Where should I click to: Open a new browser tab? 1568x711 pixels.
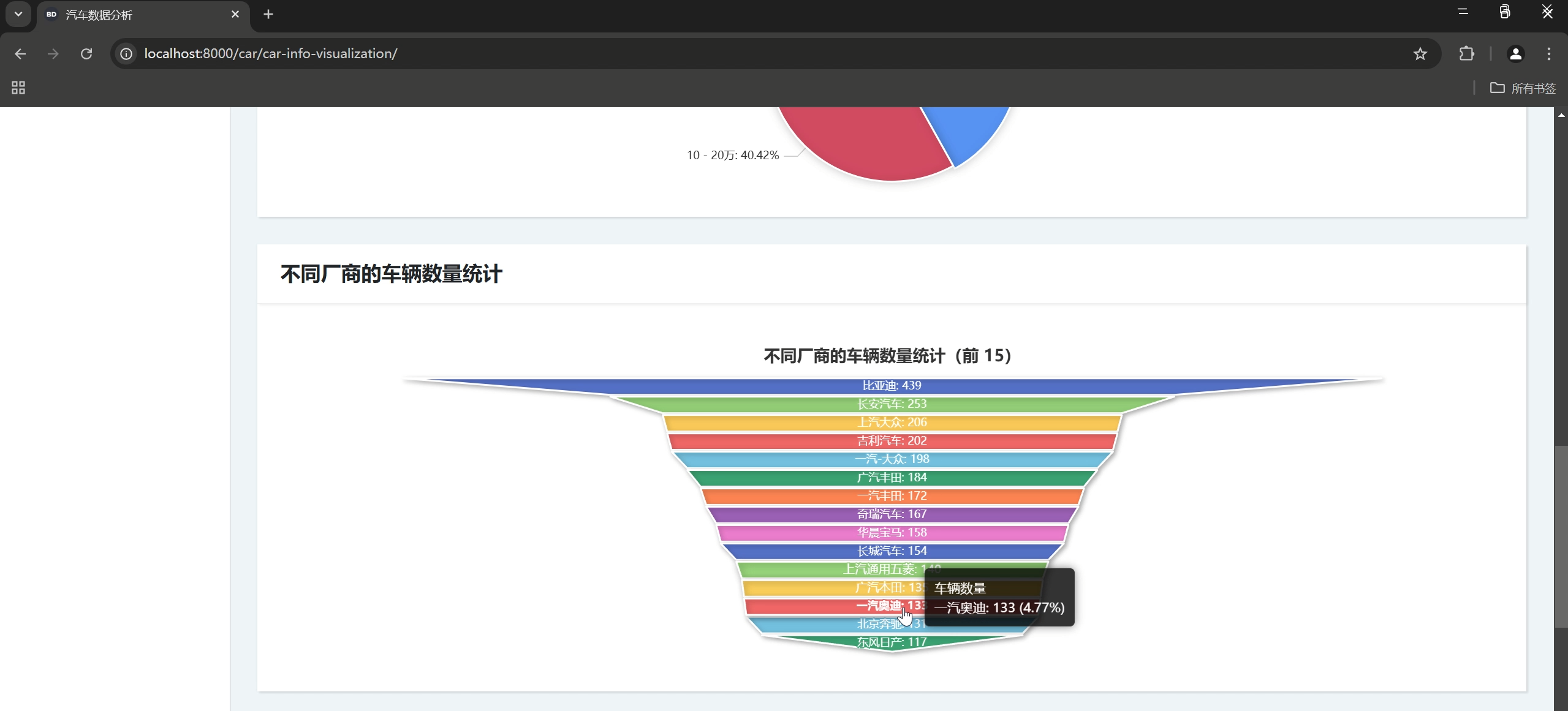click(x=268, y=14)
